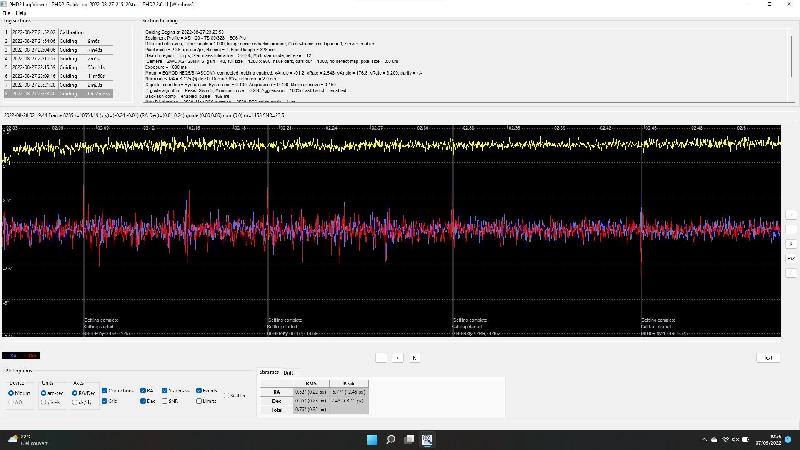Viewport: 800px width, 450px height.
Task: Click the vertical scale reset arrows button
Action: 791,244
